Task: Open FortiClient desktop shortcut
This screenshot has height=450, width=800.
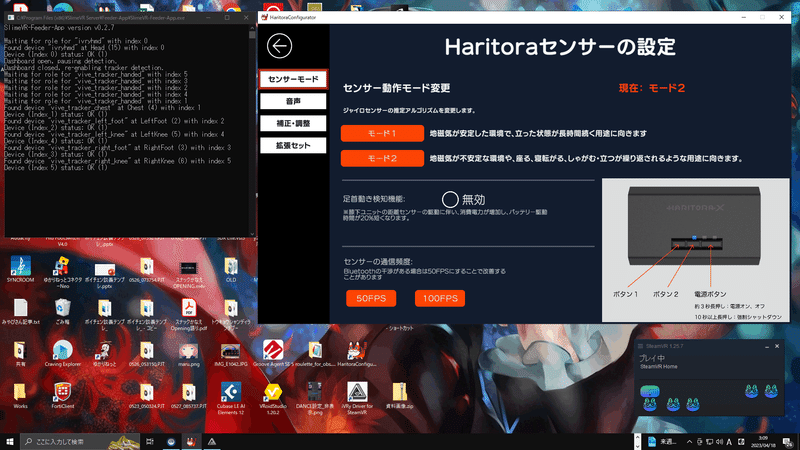Action: pos(63,396)
